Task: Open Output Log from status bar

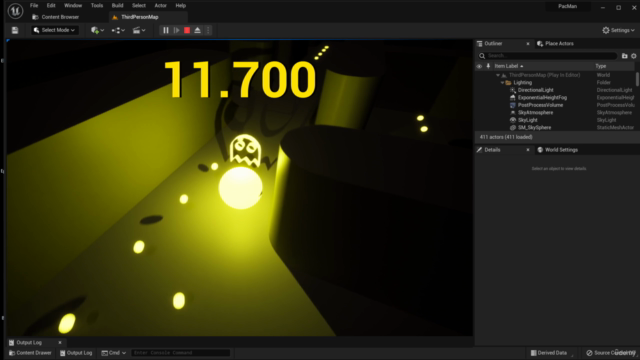Action: coord(76,353)
